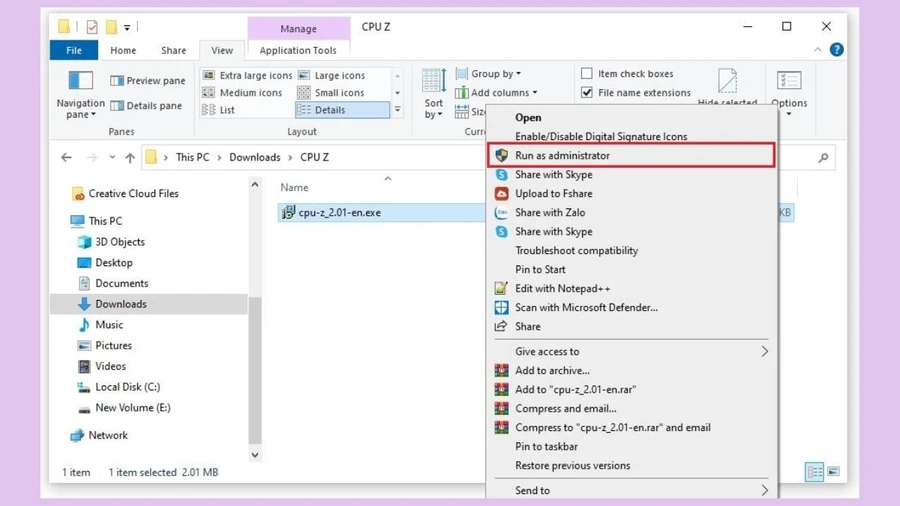Collapse the ribbon chevron
The height and width of the screenshot is (506, 900).
(x=817, y=50)
